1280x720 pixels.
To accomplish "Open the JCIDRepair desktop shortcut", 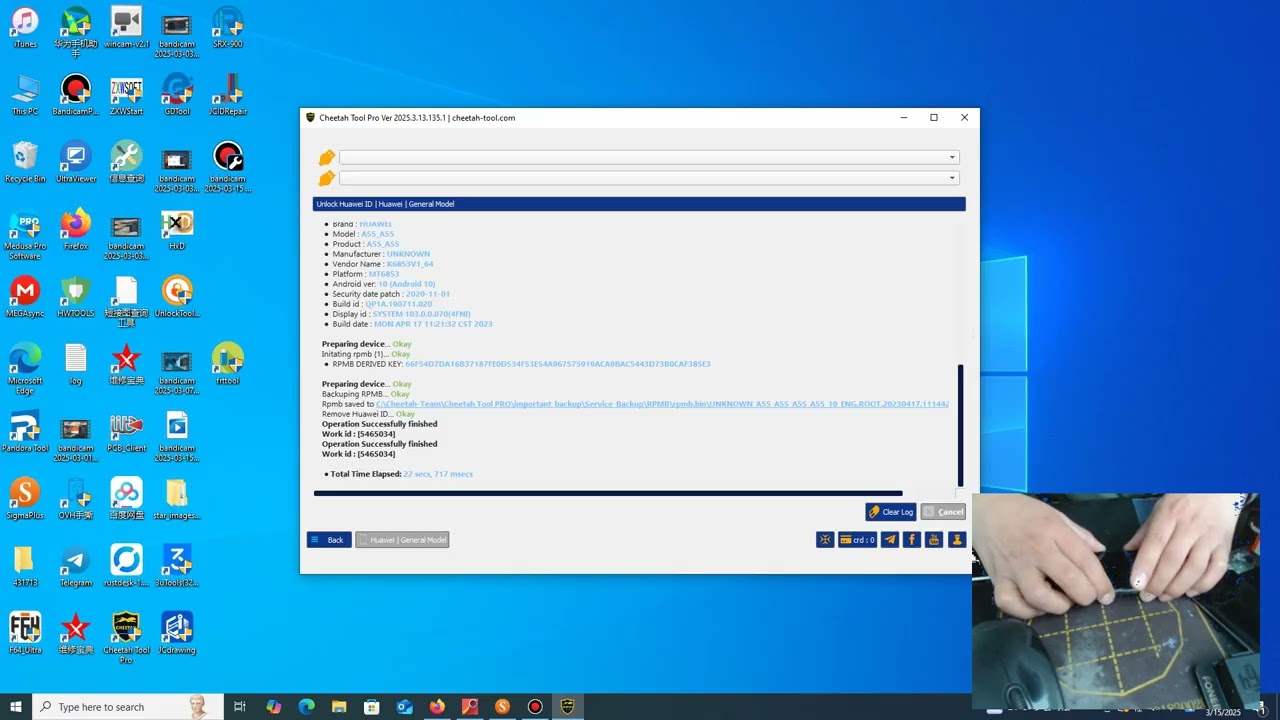I will (228, 95).
